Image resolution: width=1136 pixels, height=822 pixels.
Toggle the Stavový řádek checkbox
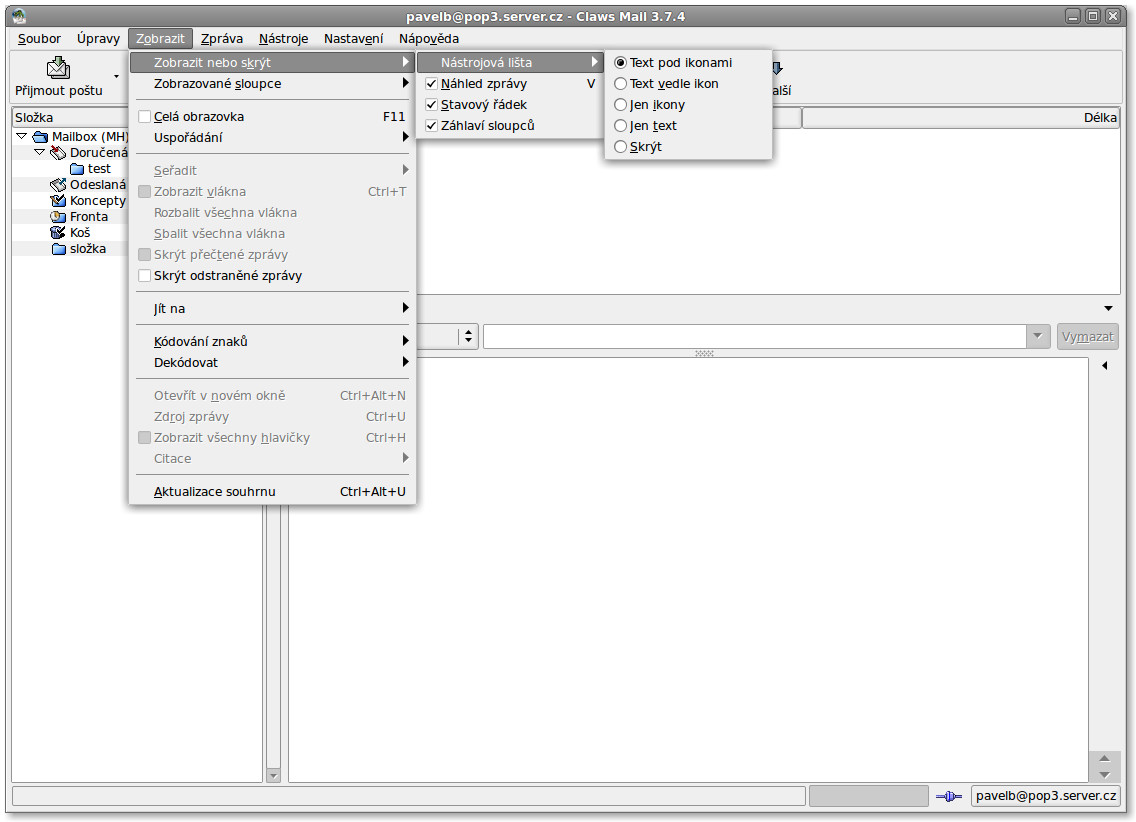coord(432,105)
